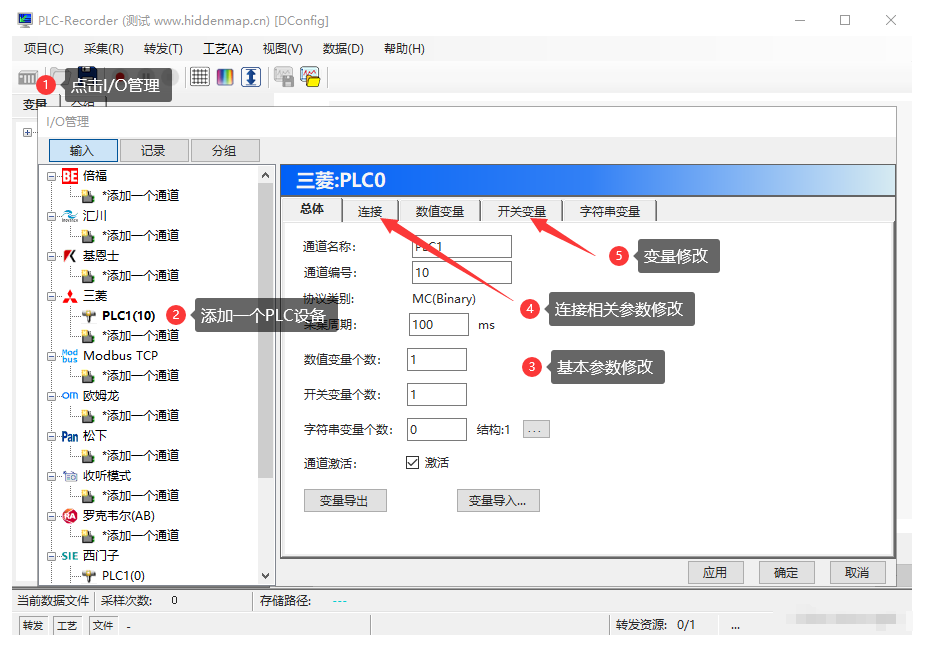Toggle the 激活 channel activation checkbox
Viewport: 927px width, 648px height.
[413, 462]
